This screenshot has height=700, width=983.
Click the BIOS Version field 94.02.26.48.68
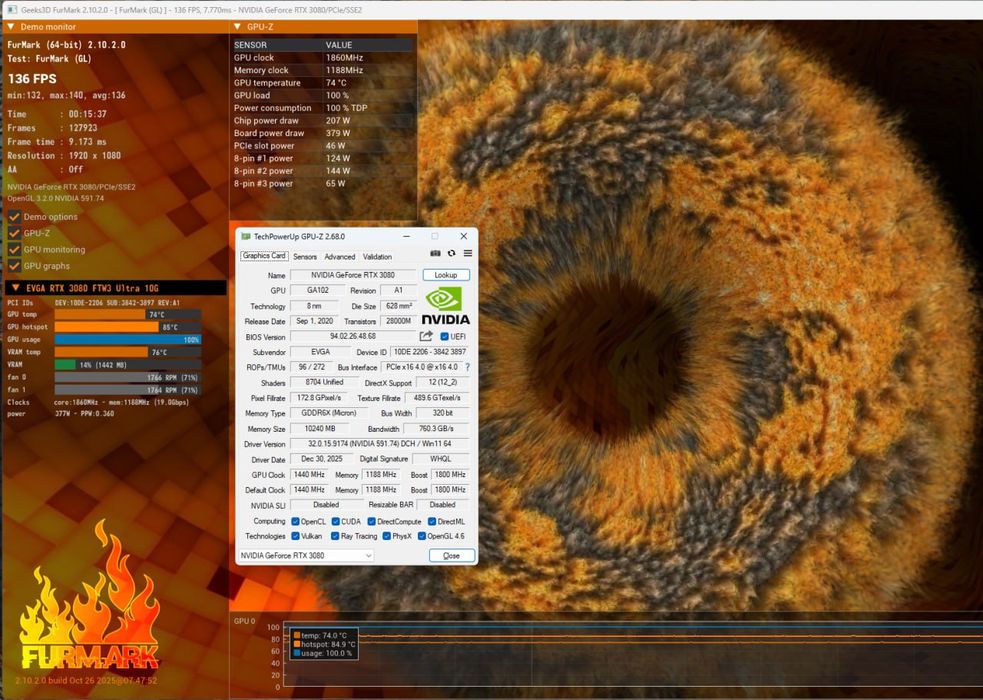[353, 337]
